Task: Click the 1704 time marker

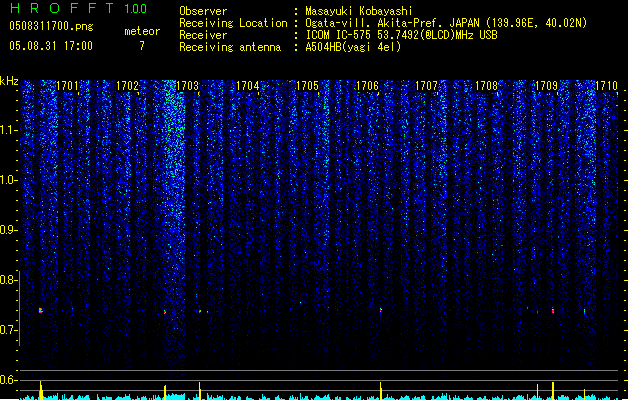Action: click(248, 85)
